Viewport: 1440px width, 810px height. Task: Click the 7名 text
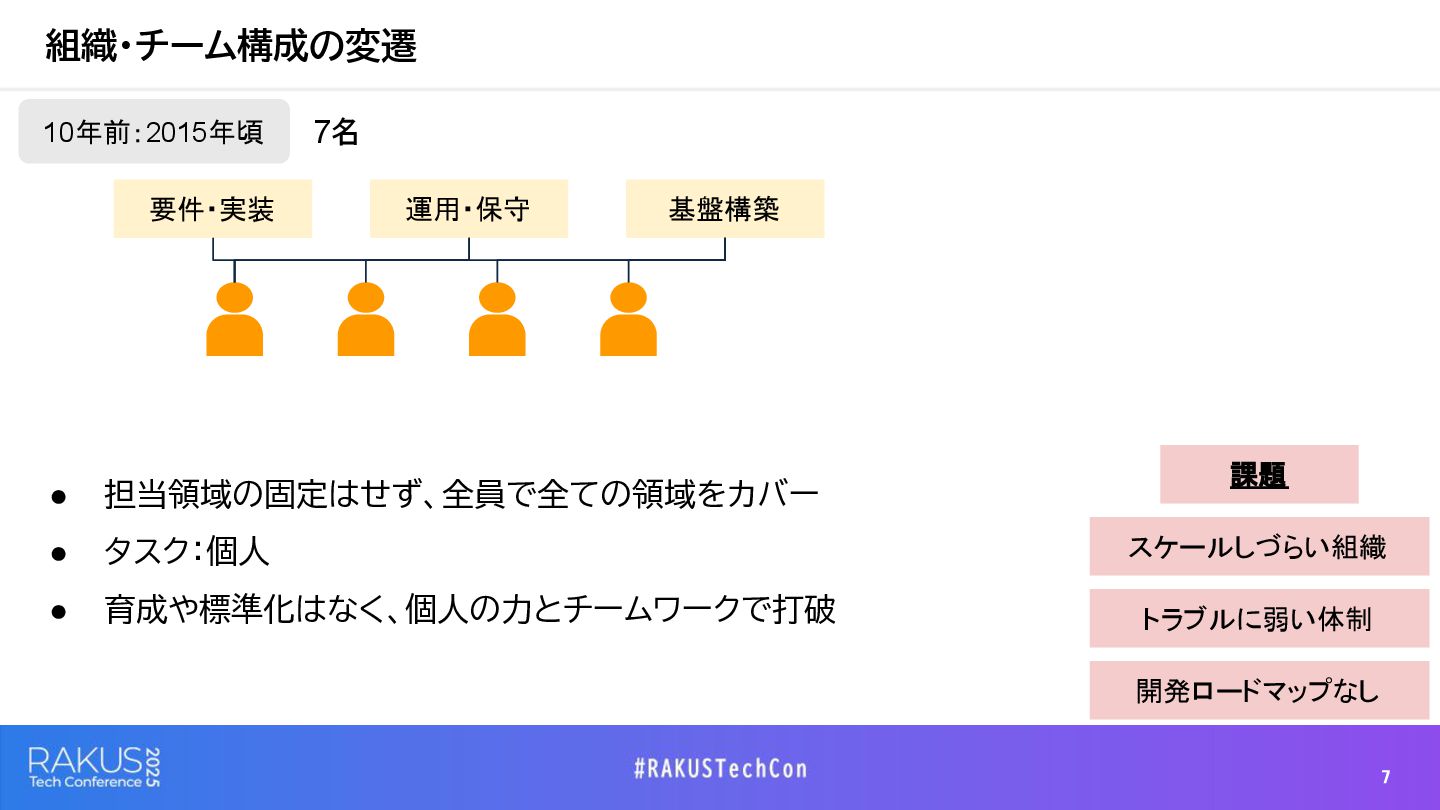pyautogui.click(x=336, y=131)
